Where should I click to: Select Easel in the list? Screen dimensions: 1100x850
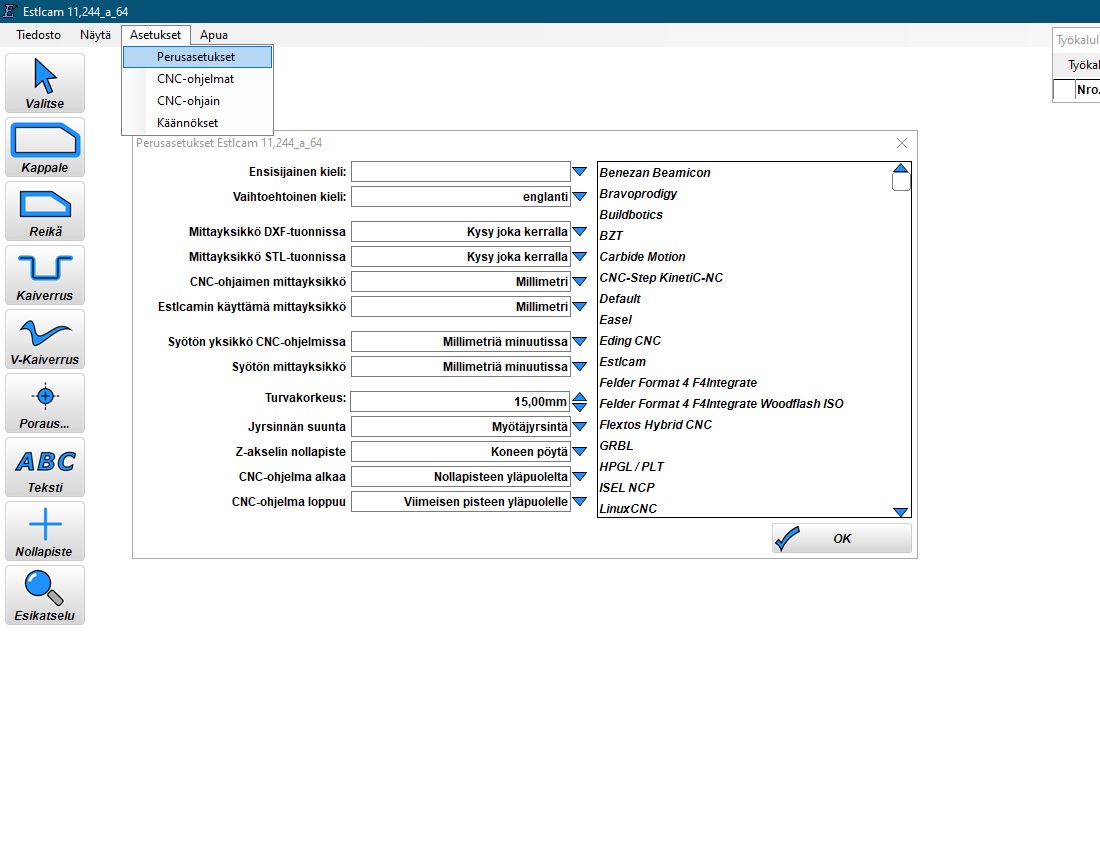[x=615, y=320]
